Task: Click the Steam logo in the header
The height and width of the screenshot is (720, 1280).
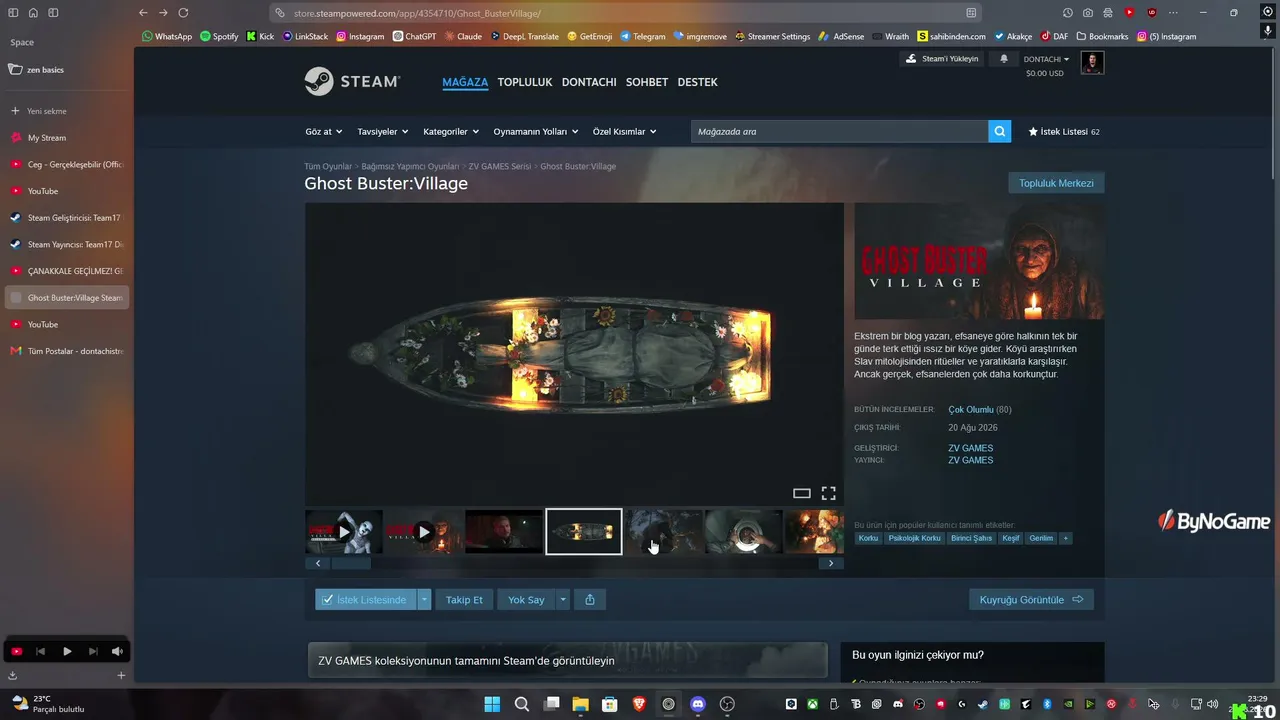Action: (352, 81)
